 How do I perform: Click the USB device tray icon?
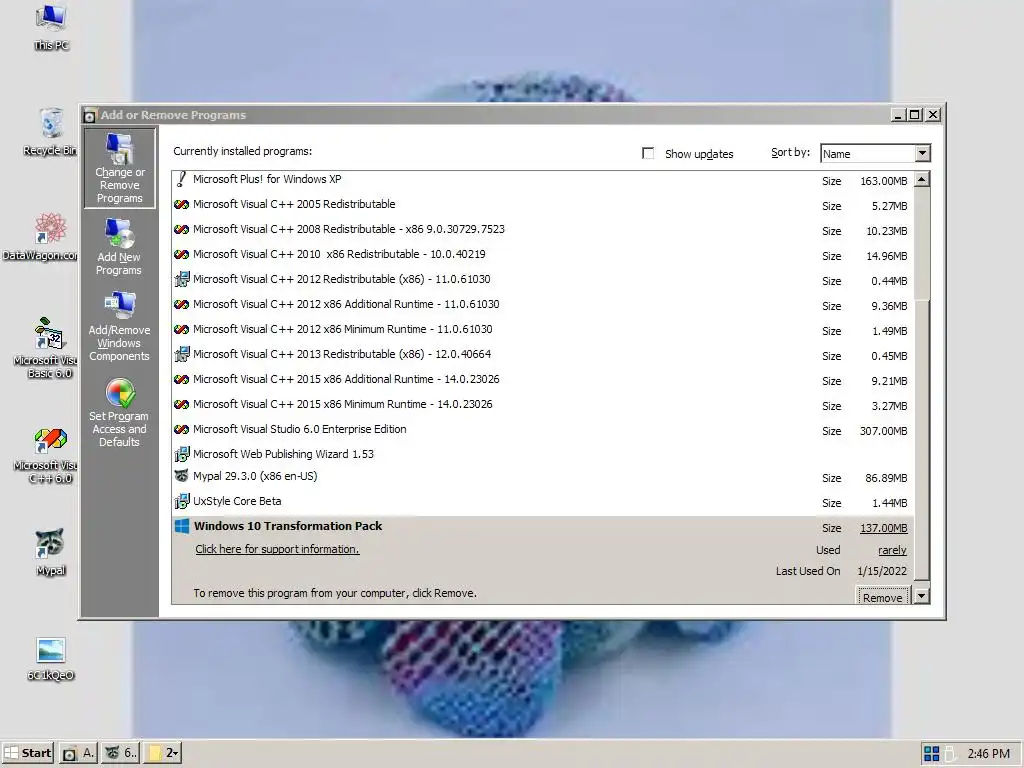pos(950,754)
